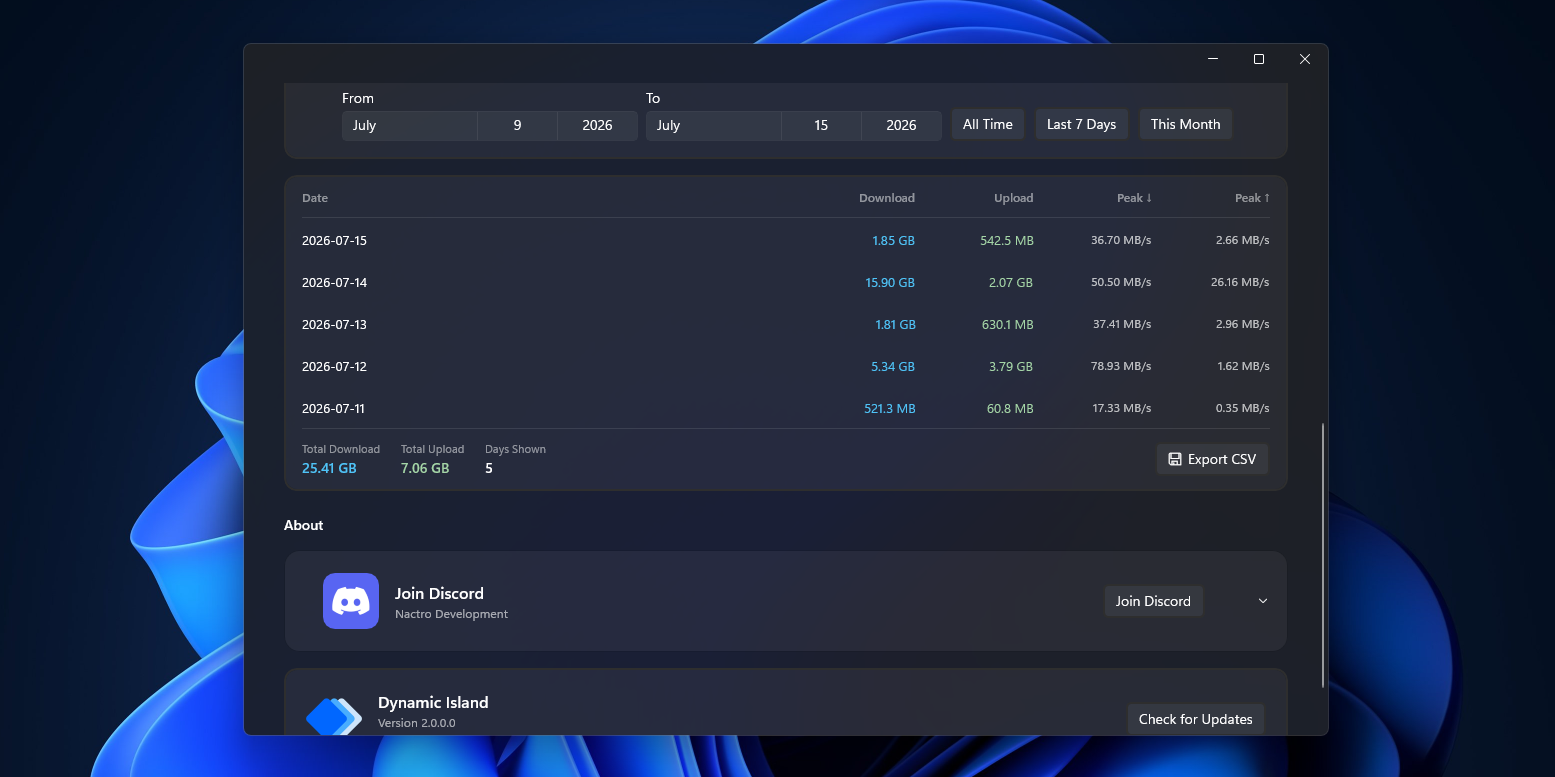Click Check for Updates button
Screen dimensions: 1555x777
click(1195, 719)
